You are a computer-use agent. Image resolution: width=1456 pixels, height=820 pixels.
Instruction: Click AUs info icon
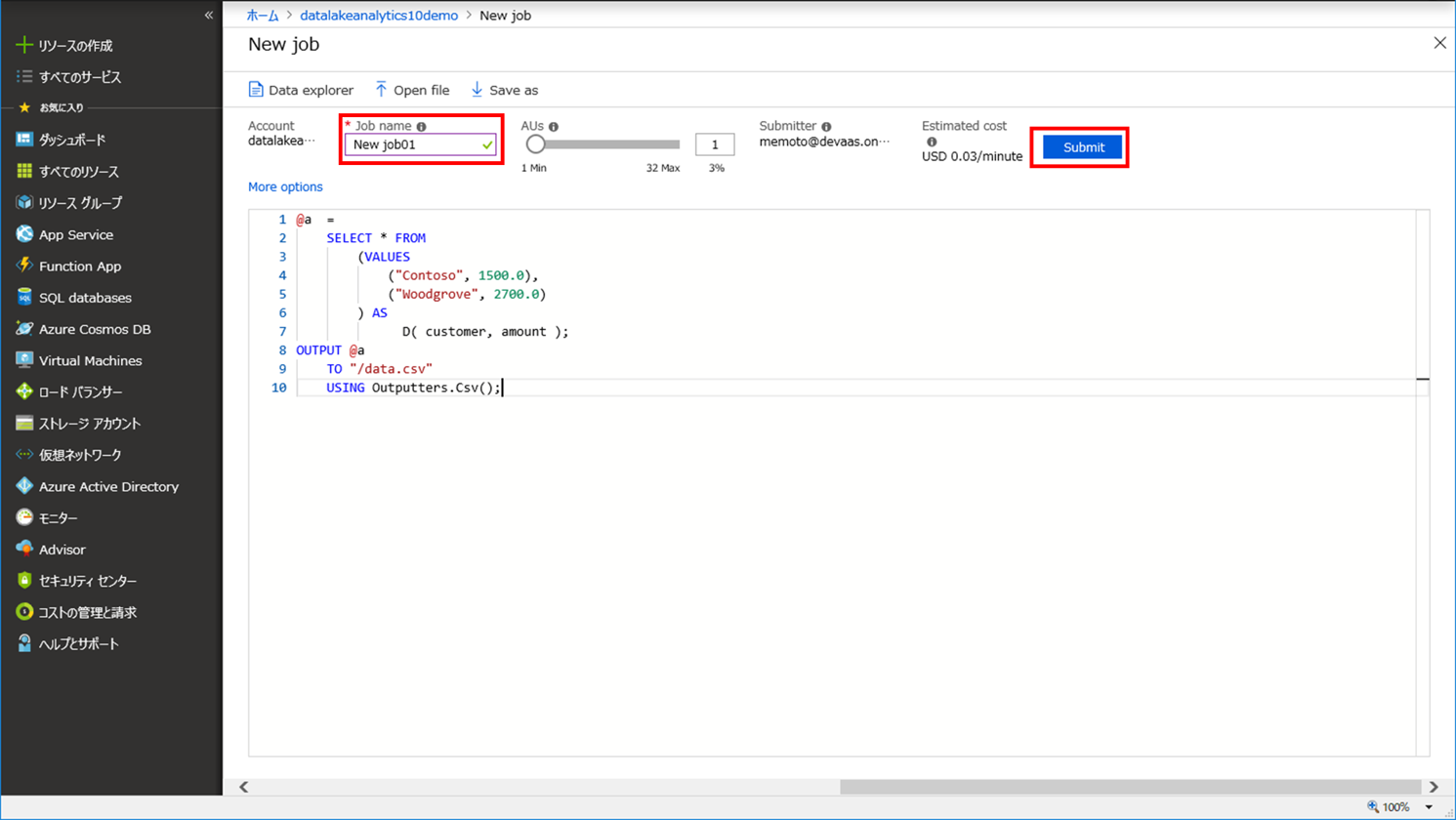pyautogui.click(x=554, y=127)
